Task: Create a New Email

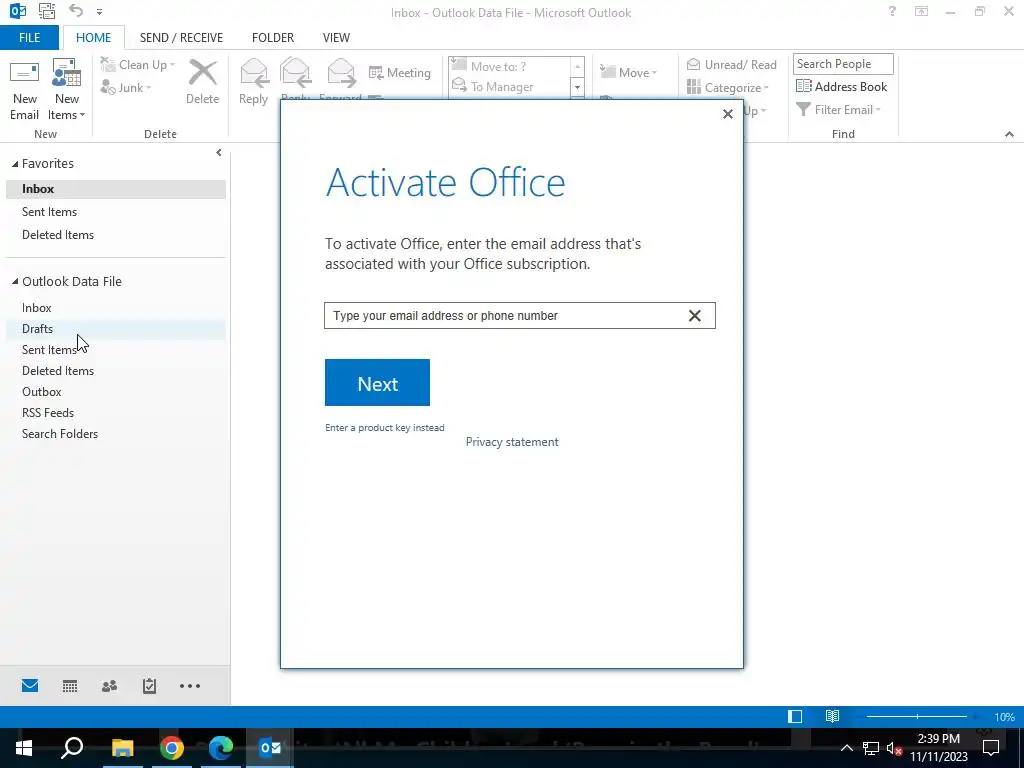Action: [x=24, y=91]
